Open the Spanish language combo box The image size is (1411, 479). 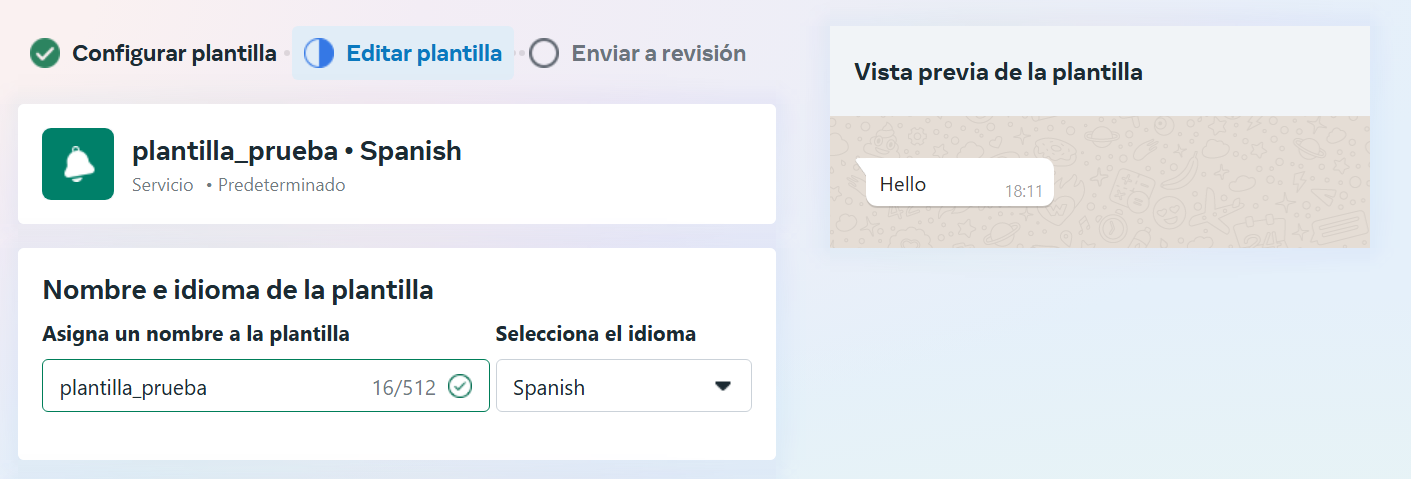click(x=623, y=386)
